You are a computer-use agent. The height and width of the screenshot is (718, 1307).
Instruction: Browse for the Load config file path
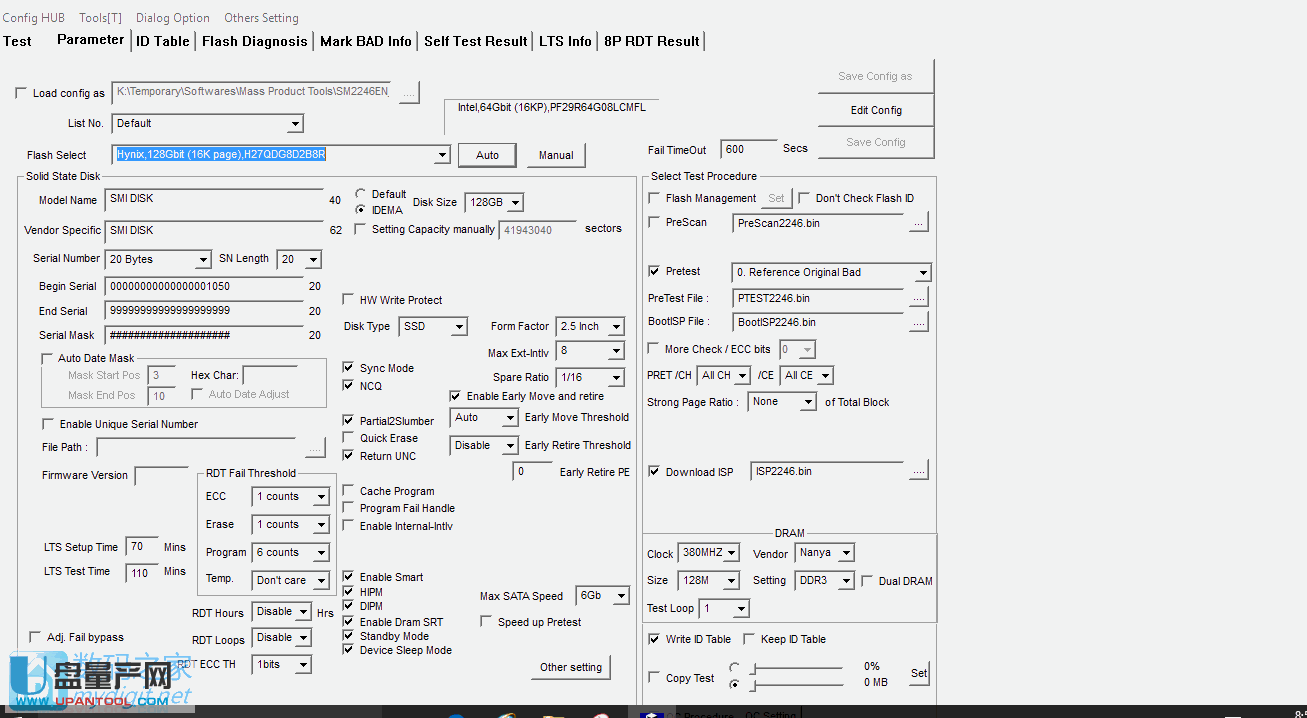point(409,92)
